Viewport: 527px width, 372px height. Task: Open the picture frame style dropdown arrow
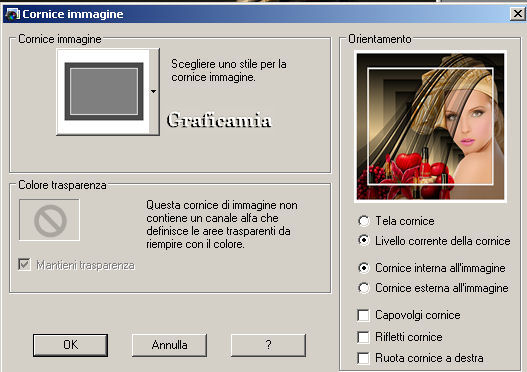[x=154, y=91]
